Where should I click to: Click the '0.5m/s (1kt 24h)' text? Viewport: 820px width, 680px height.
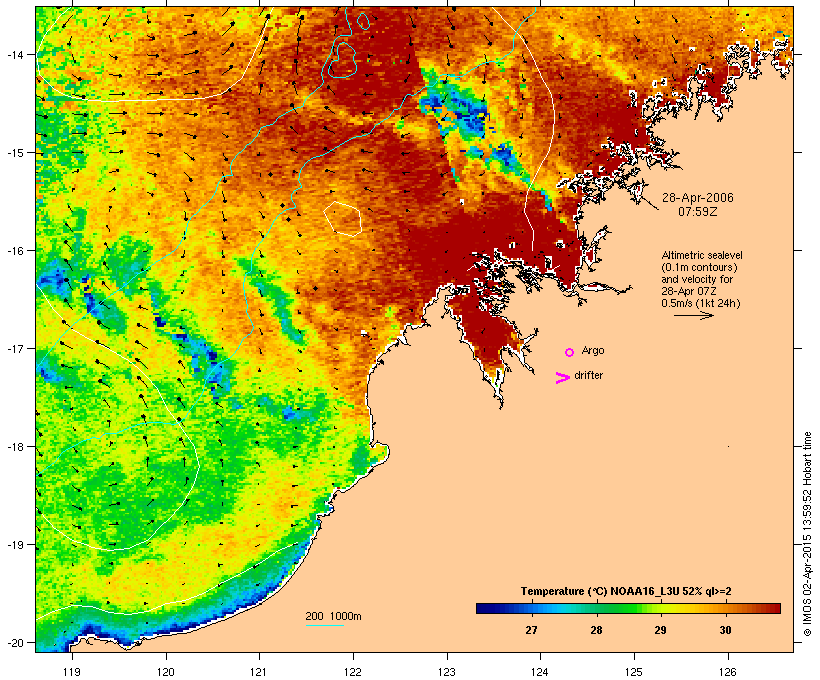pyautogui.click(x=701, y=303)
